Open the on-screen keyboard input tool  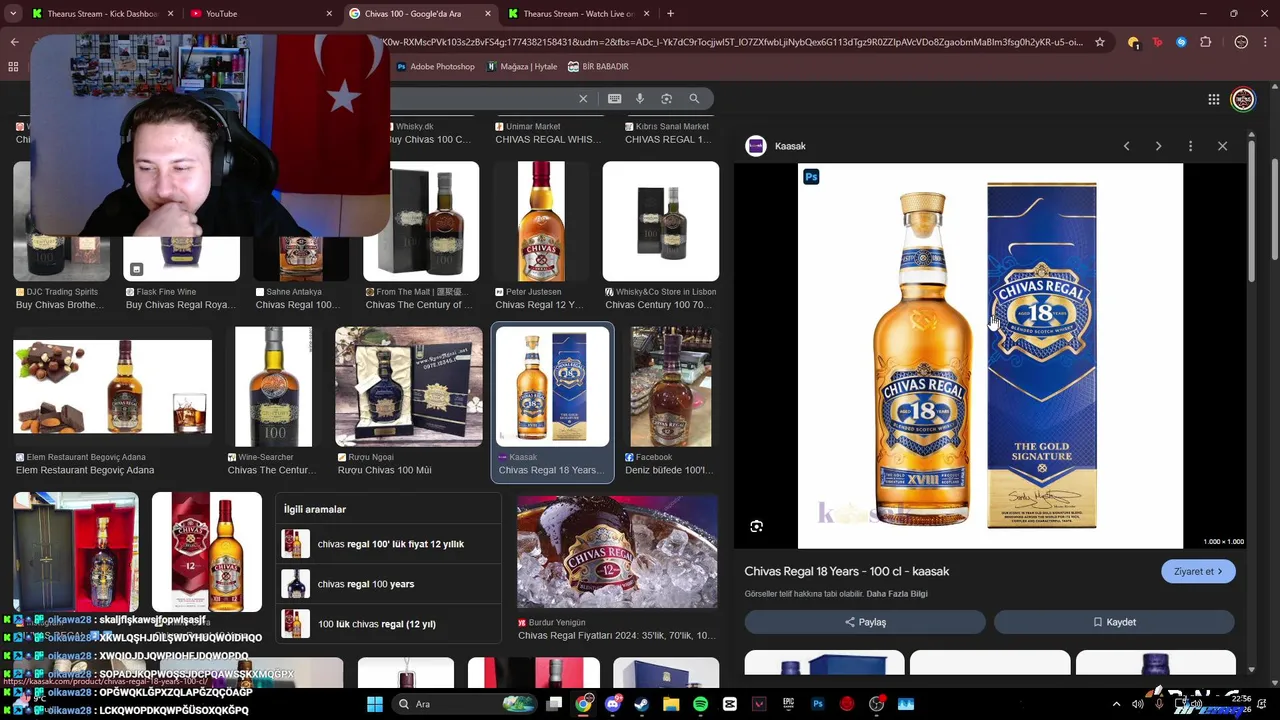(x=614, y=98)
